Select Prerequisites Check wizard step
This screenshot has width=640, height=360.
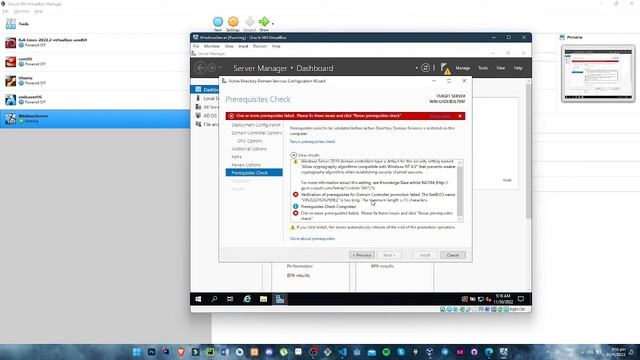[254, 173]
